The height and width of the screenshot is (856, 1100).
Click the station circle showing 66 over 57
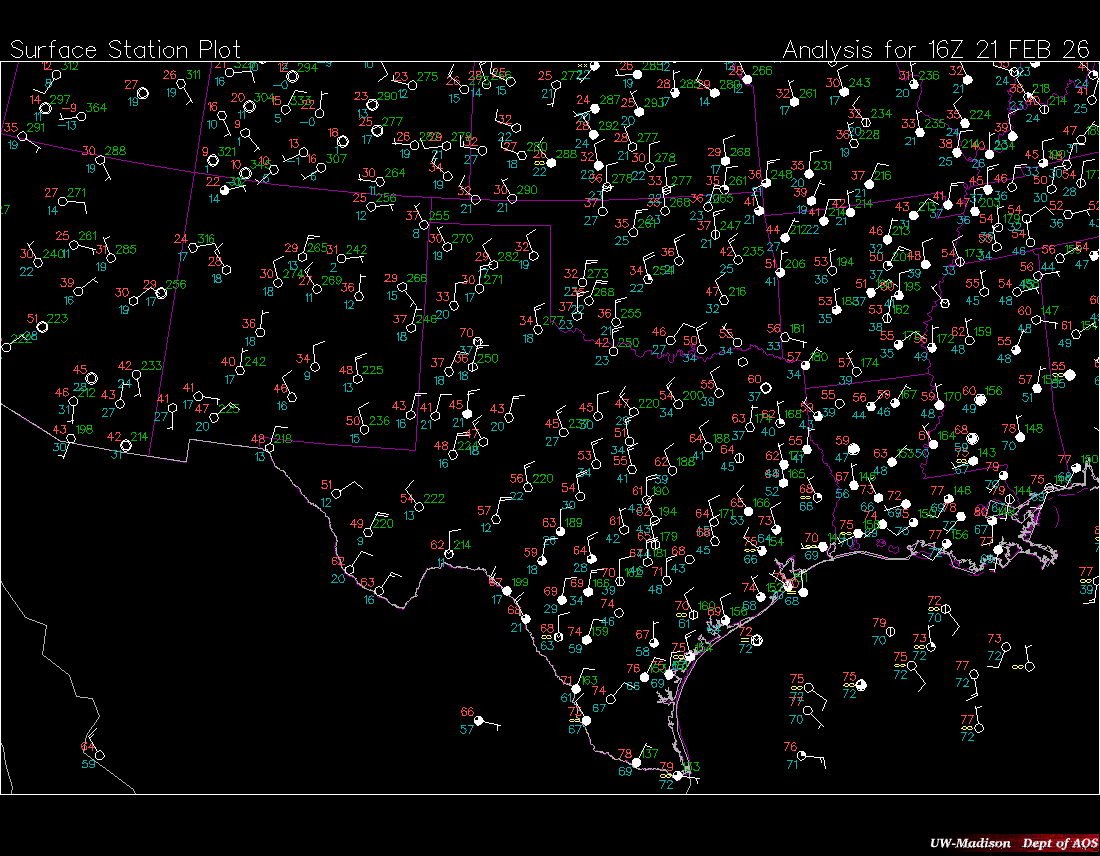pos(478,719)
